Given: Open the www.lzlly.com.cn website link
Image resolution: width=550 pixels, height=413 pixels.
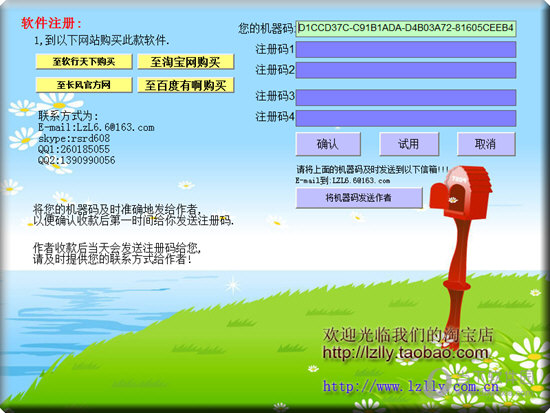Looking at the screenshot, I should point(411,387).
